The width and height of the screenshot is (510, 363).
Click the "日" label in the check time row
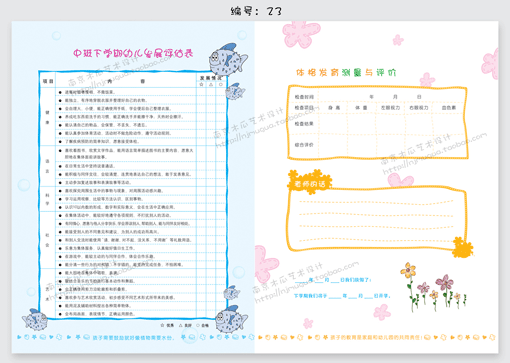click(419, 97)
